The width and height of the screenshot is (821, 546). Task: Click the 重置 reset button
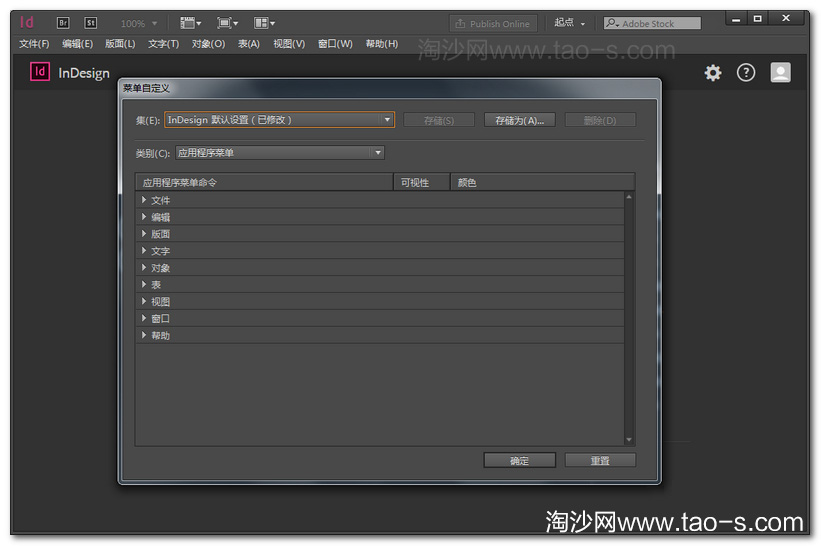click(x=600, y=461)
